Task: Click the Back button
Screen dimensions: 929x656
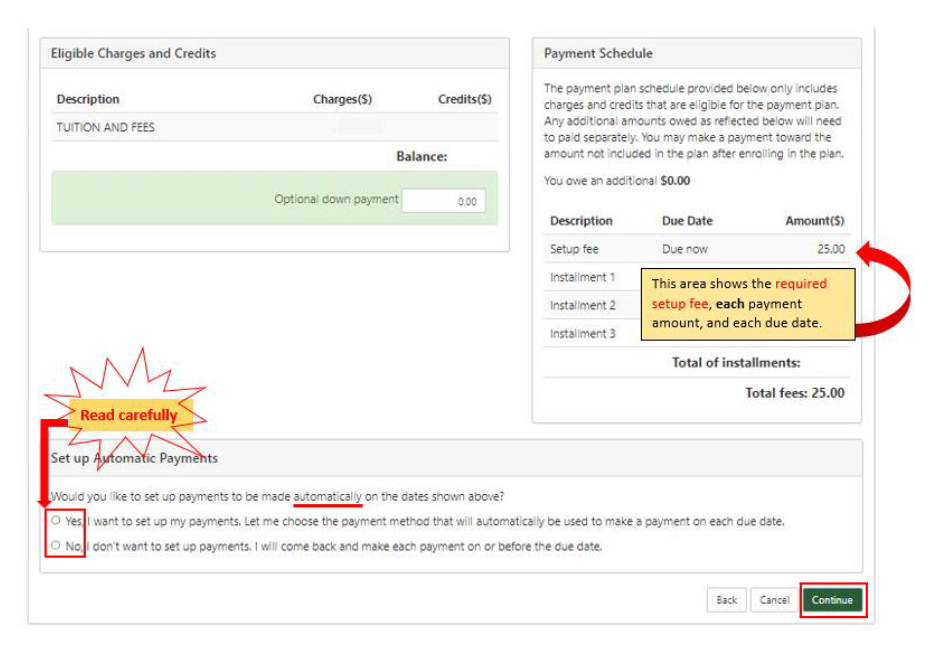Action: (726, 600)
